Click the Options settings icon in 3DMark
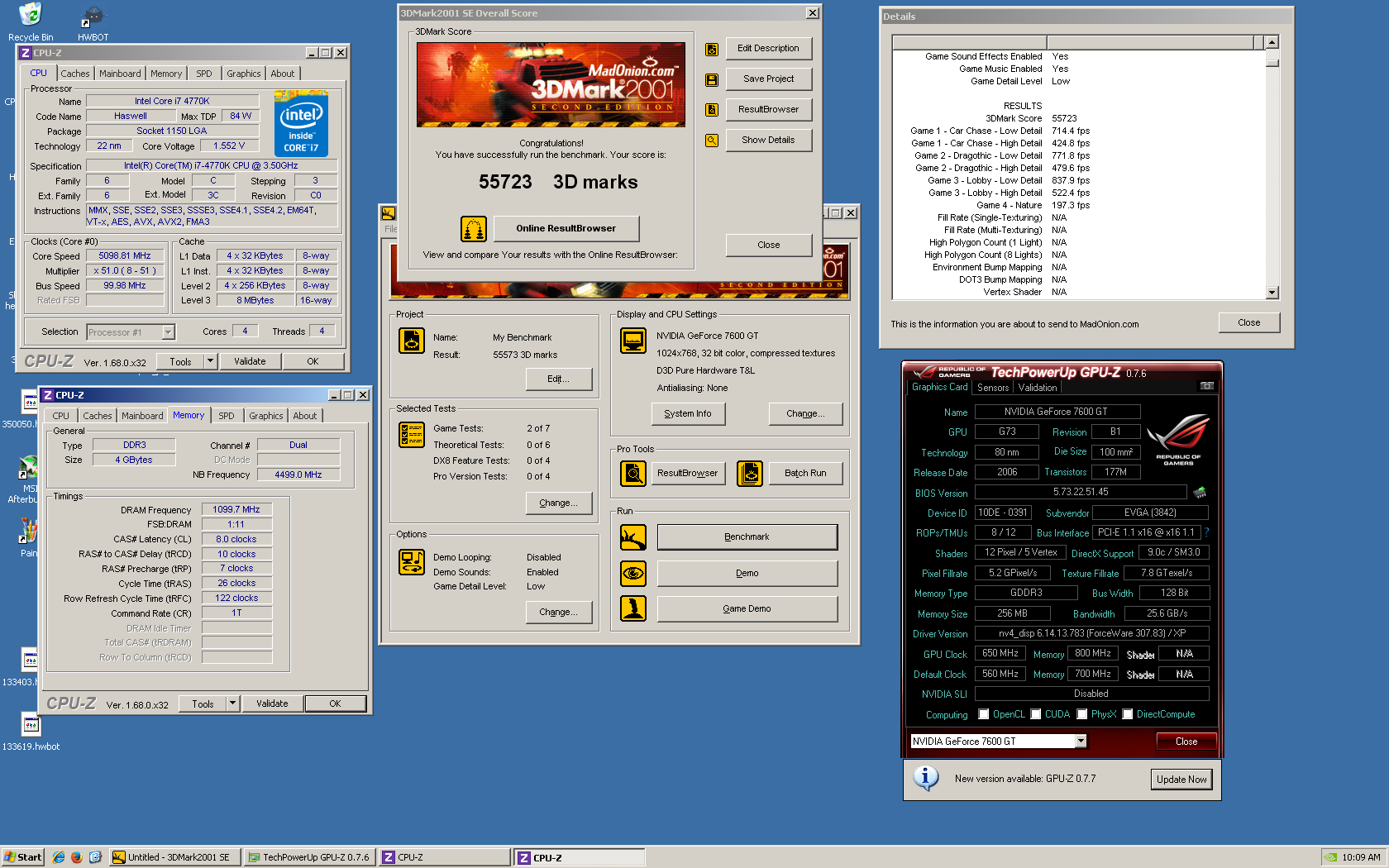The image size is (1389, 868). point(412,562)
